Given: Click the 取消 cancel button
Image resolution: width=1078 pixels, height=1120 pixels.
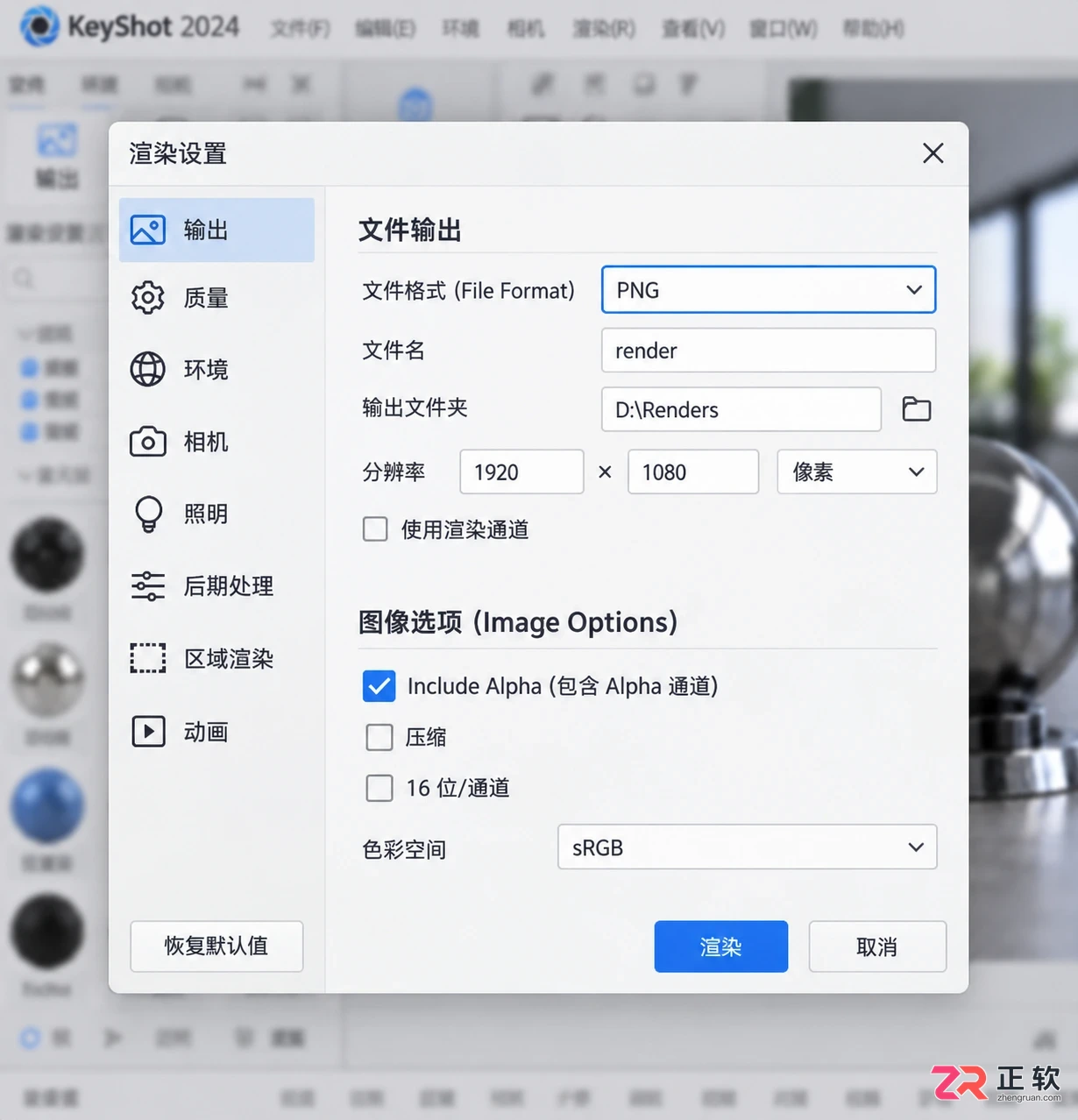Looking at the screenshot, I should [x=877, y=946].
